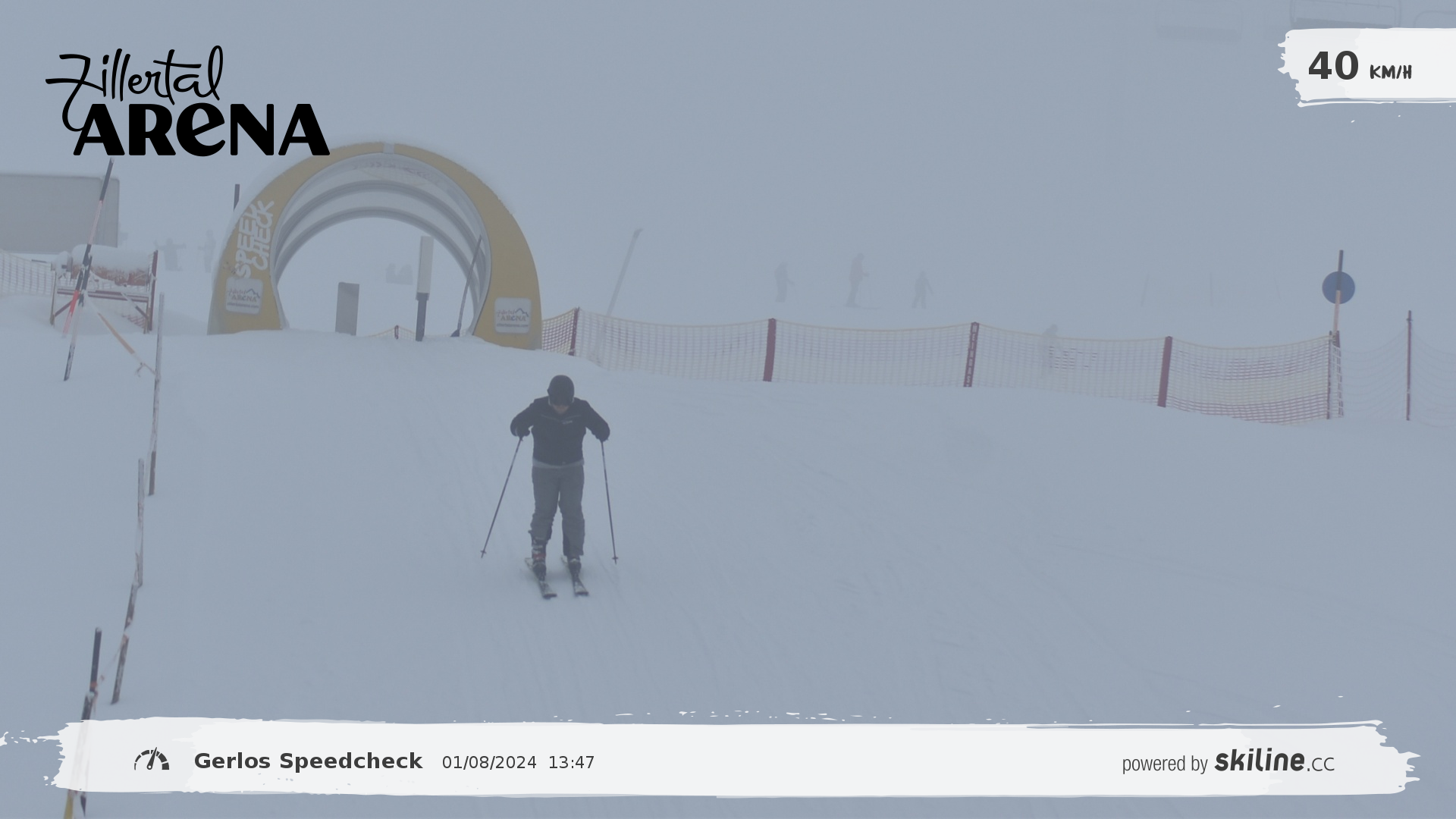Viewport: 1456px width, 819px height.
Task: Click the Arena logo on arch's left base
Action: [243, 296]
